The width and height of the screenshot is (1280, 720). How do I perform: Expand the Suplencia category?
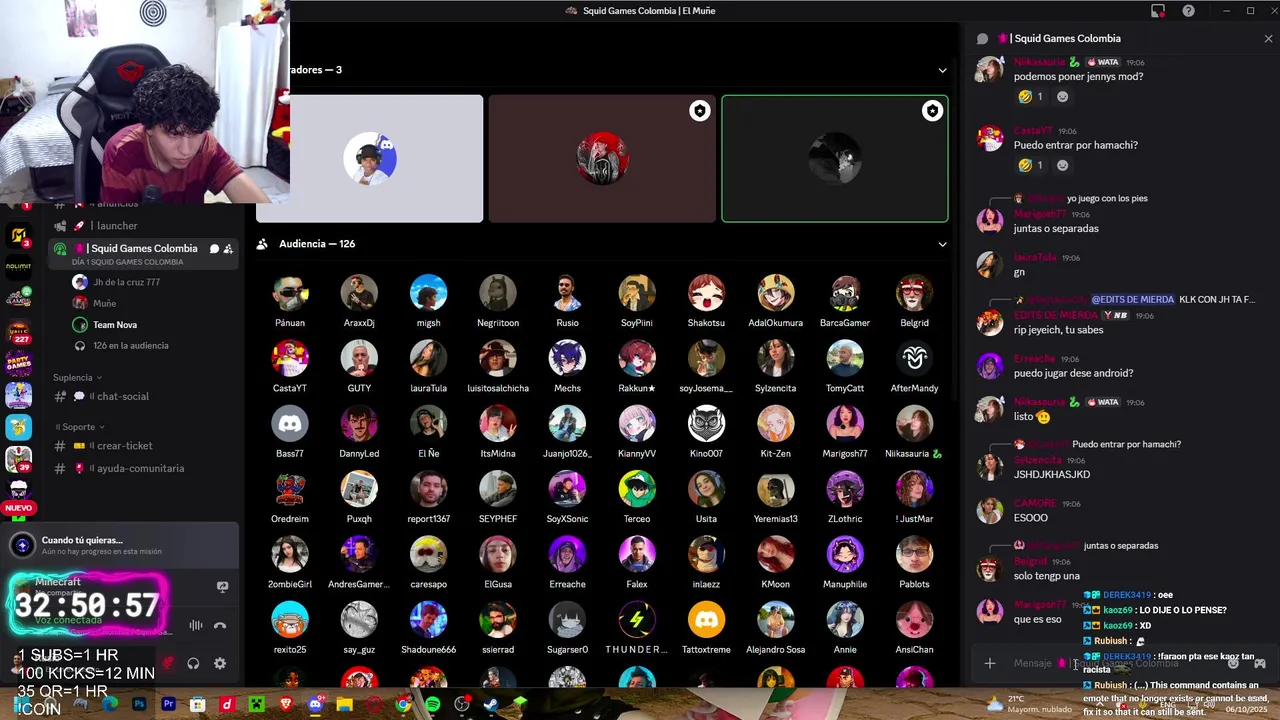tap(78, 377)
